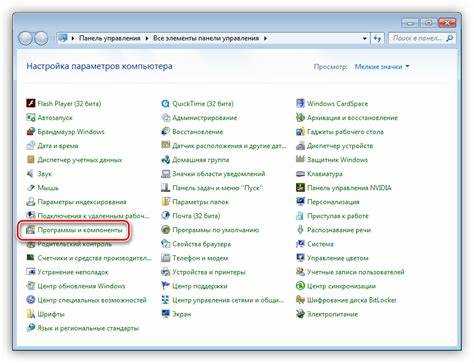Open the Брандмауэр Windows icon
This screenshot has width=474, height=363.
tap(31, 131)
